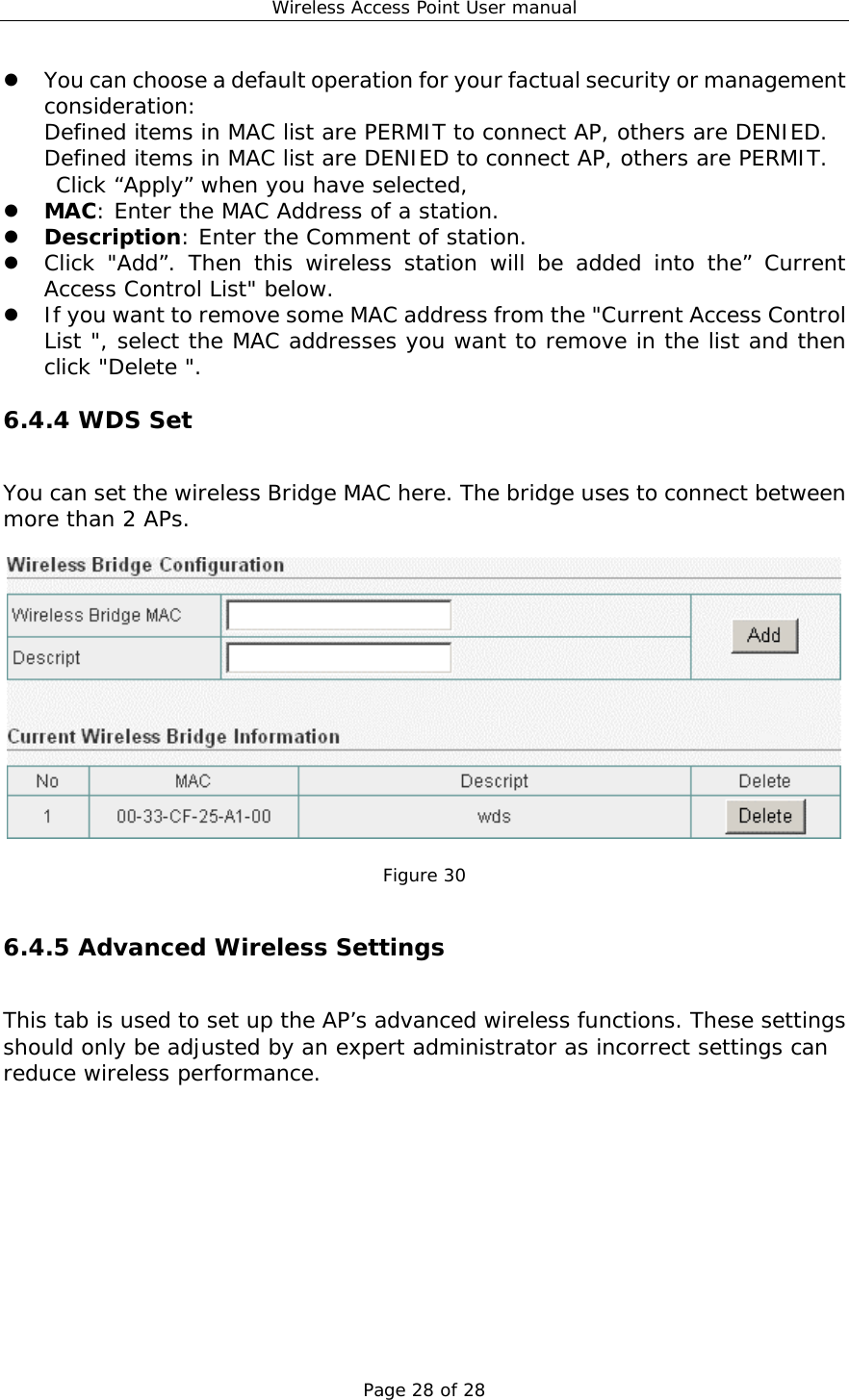Image resolution: width=849 pixels, height=1400 pixels.
Task: Select the MAC address 00-33-CF-25-A1-00 in the table
Action: [193, 815]
